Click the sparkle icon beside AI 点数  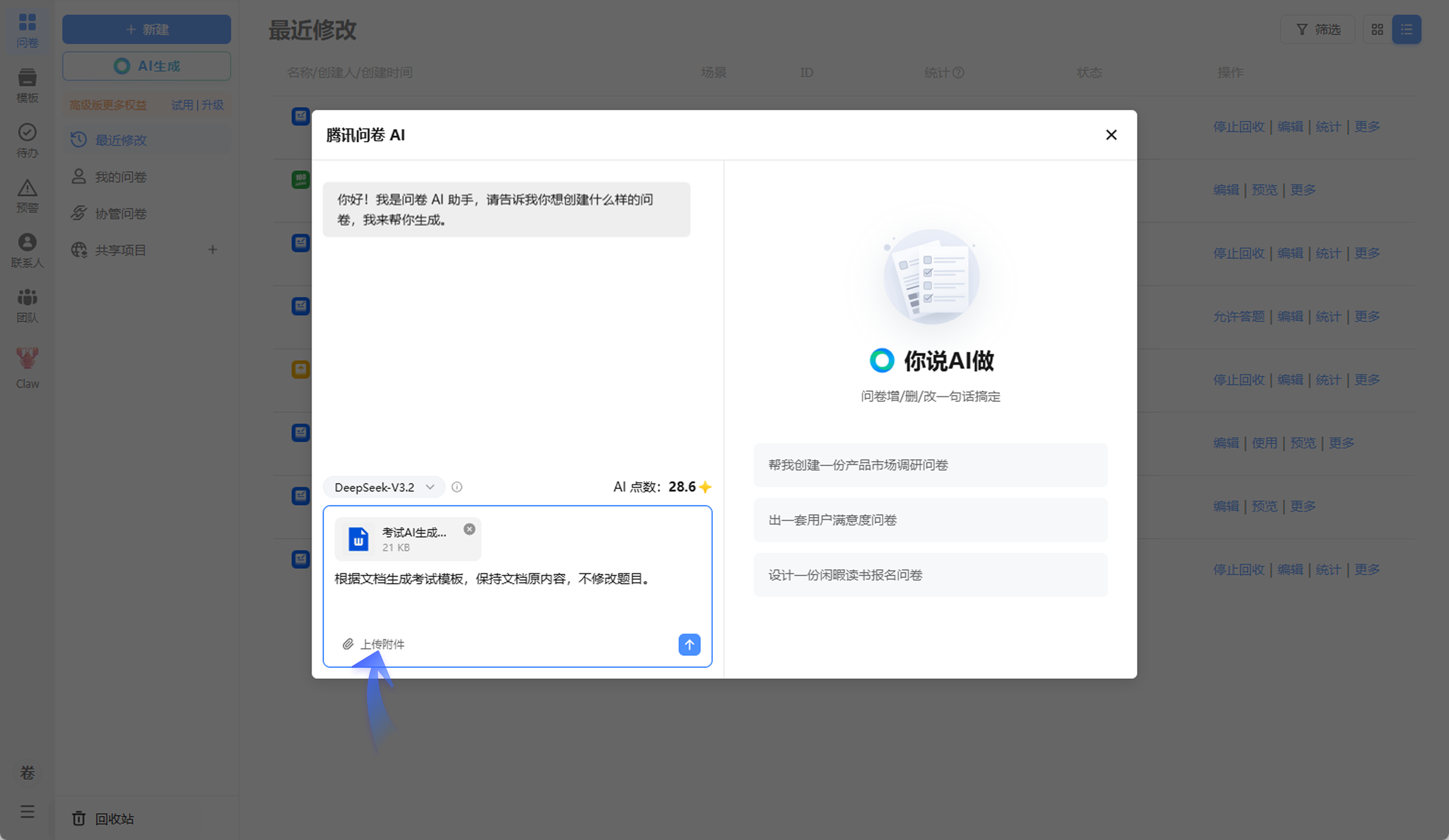click(x=705, y=487)
